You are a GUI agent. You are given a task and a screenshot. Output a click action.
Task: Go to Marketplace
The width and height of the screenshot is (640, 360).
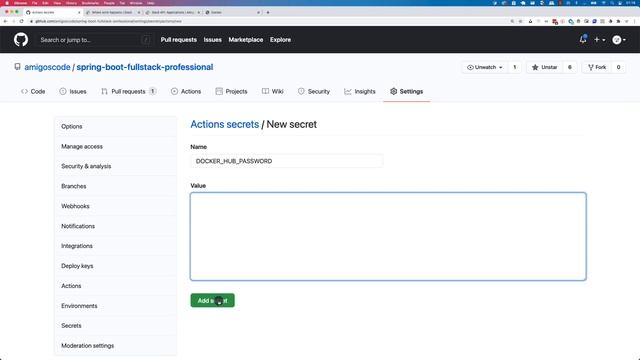(246, 40)
